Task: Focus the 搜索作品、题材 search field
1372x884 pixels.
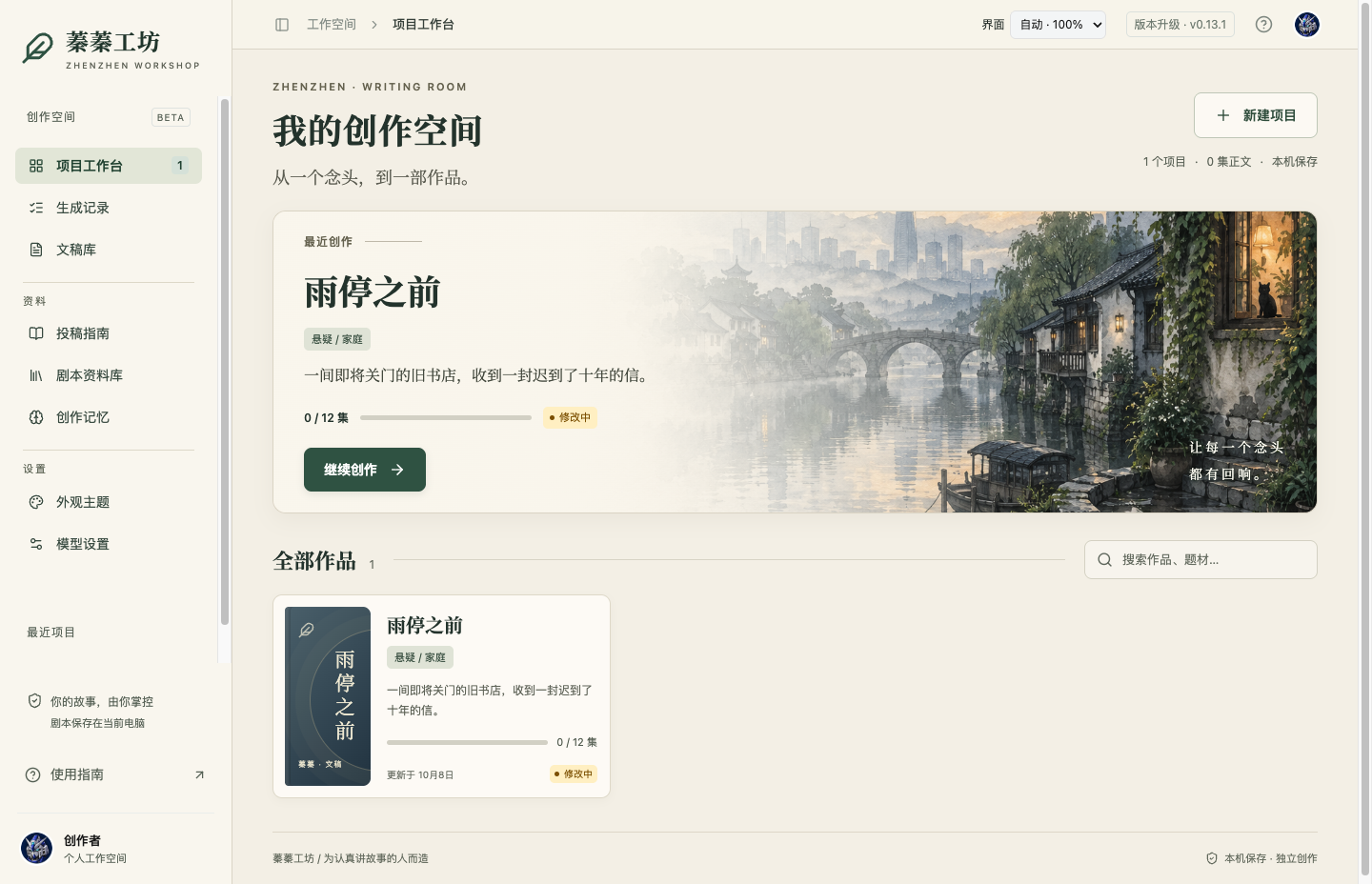Action: tap(1200, 560)
